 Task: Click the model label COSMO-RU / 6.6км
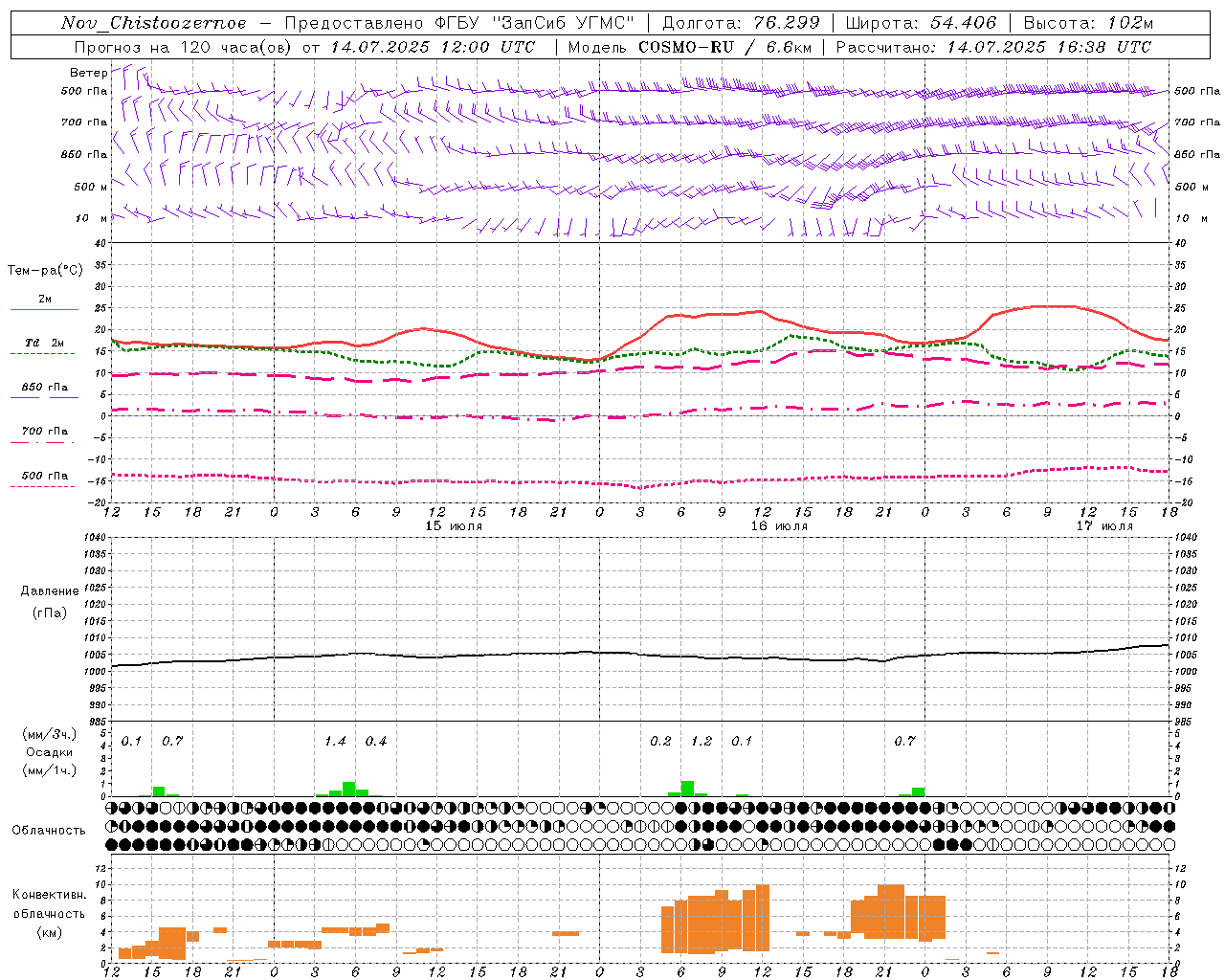(x=723, y=47)
